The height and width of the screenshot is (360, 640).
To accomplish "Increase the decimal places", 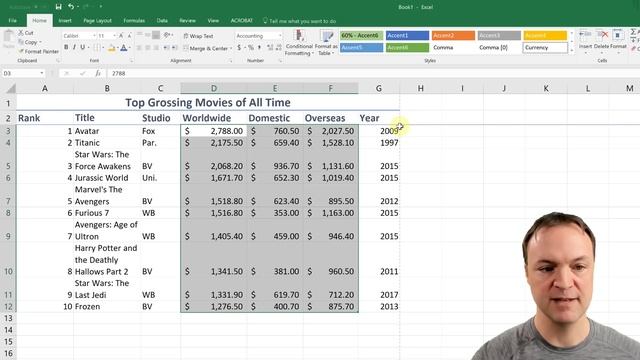I will 270,48.
